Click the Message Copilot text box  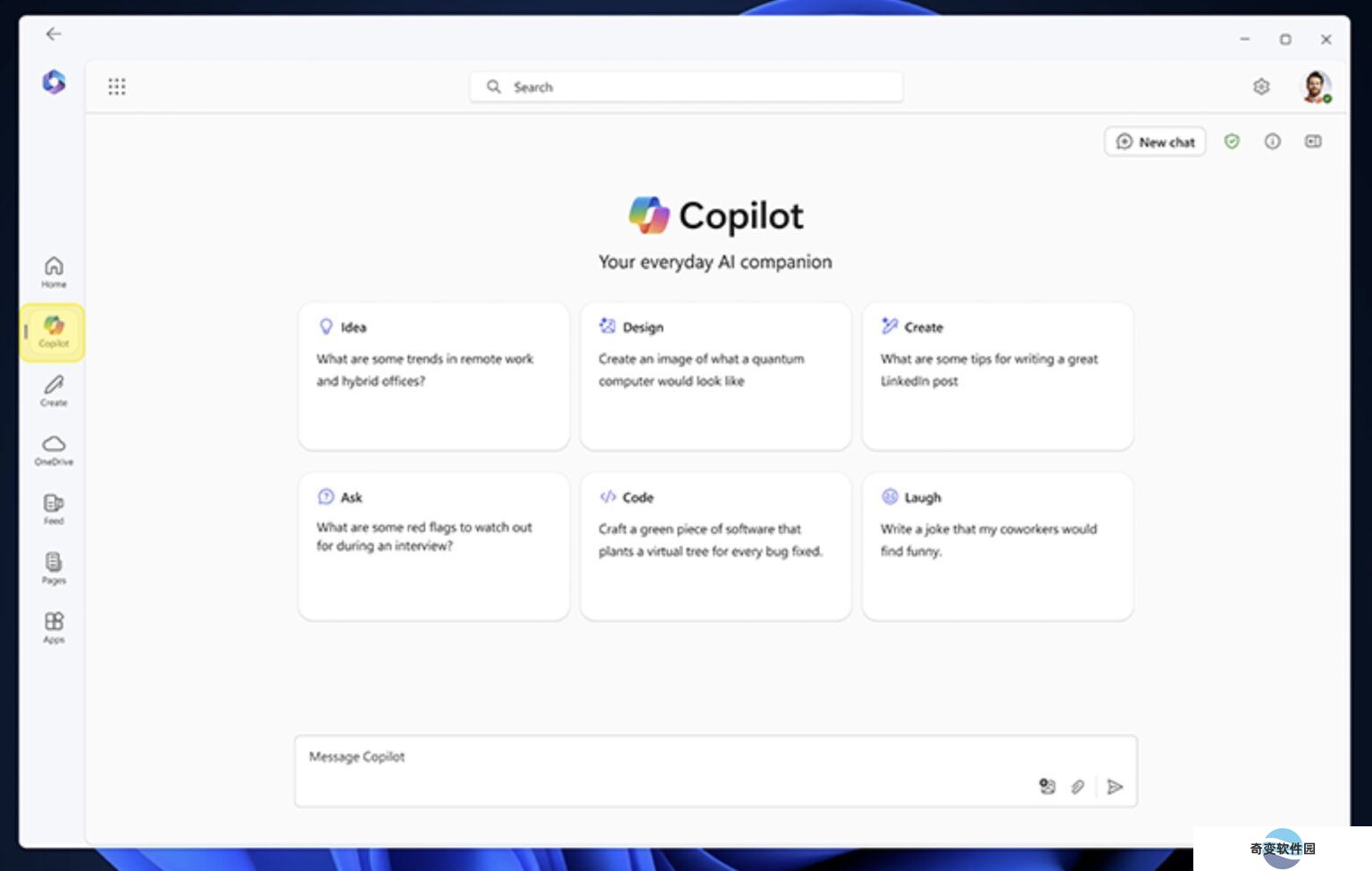click(715, 771)
